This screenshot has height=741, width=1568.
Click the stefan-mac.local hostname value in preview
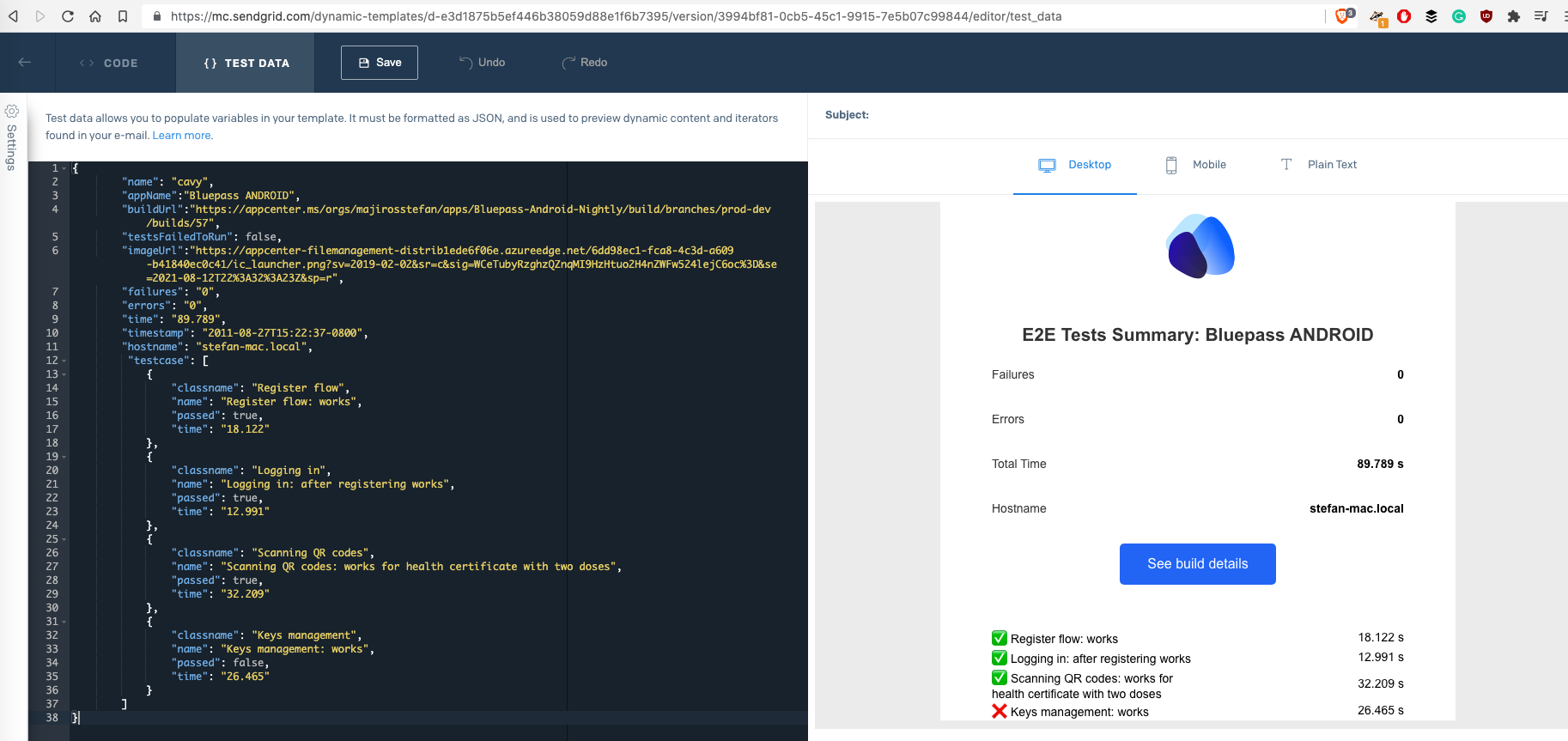pos(1357,508)
